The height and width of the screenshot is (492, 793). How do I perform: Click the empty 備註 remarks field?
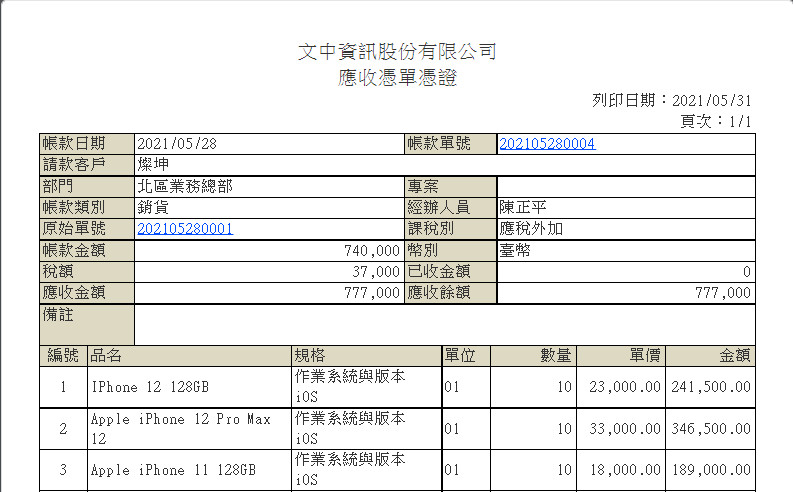[445, 325]
